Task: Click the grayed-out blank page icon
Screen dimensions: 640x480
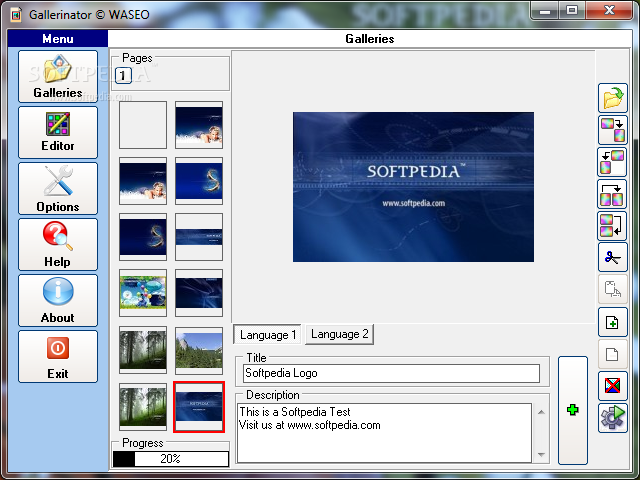Action: pos(613,354)
